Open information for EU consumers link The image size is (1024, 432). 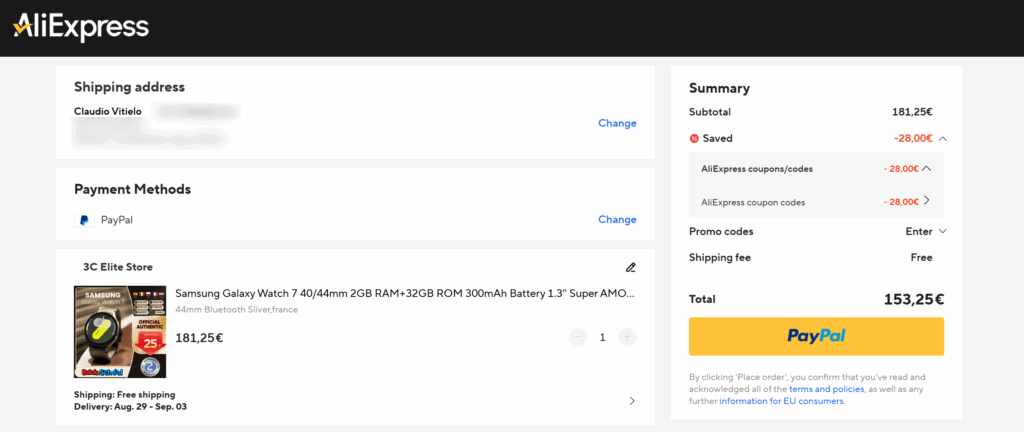point(782,401)
